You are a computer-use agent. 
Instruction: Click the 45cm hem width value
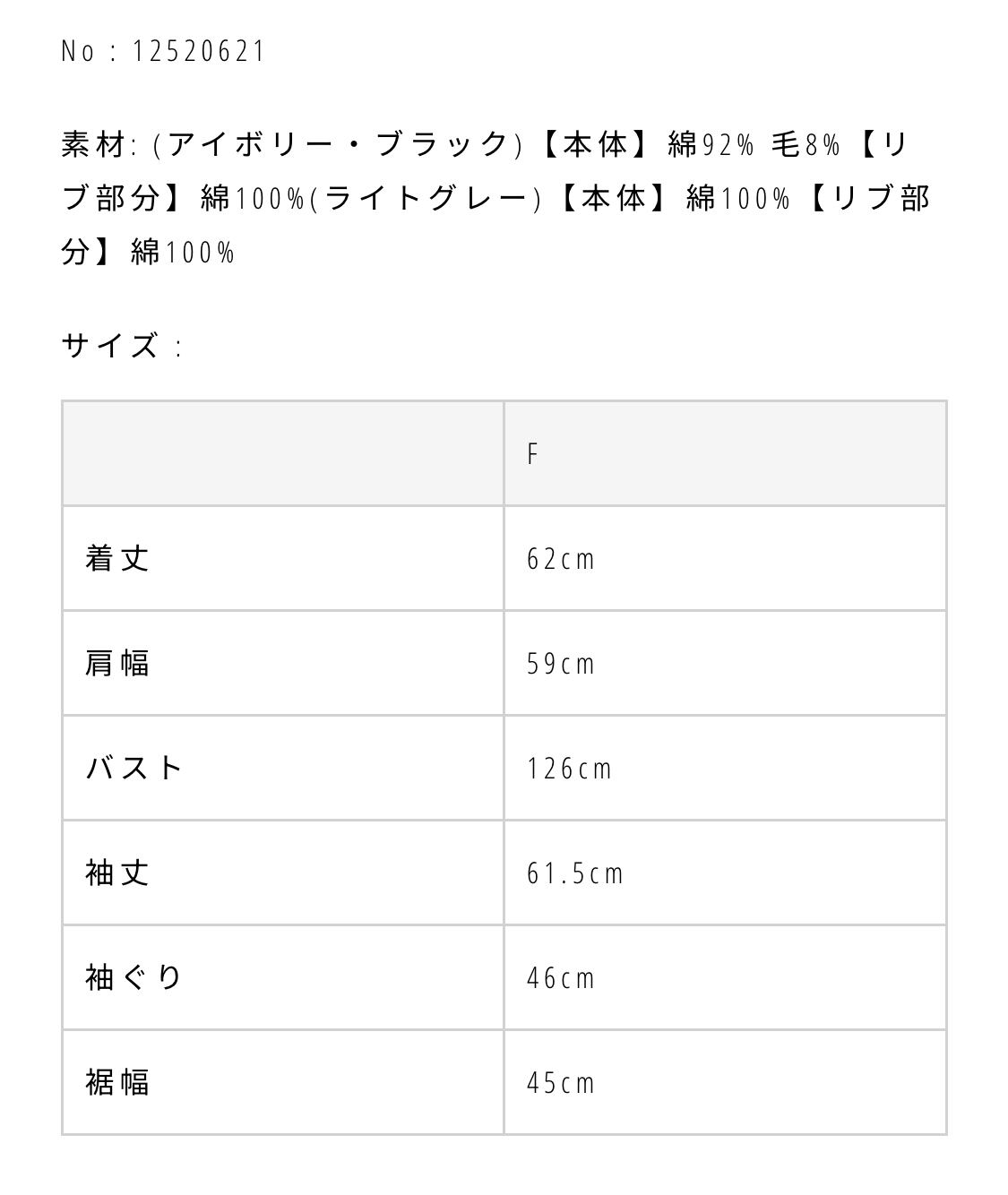(x=561, y=1083)
